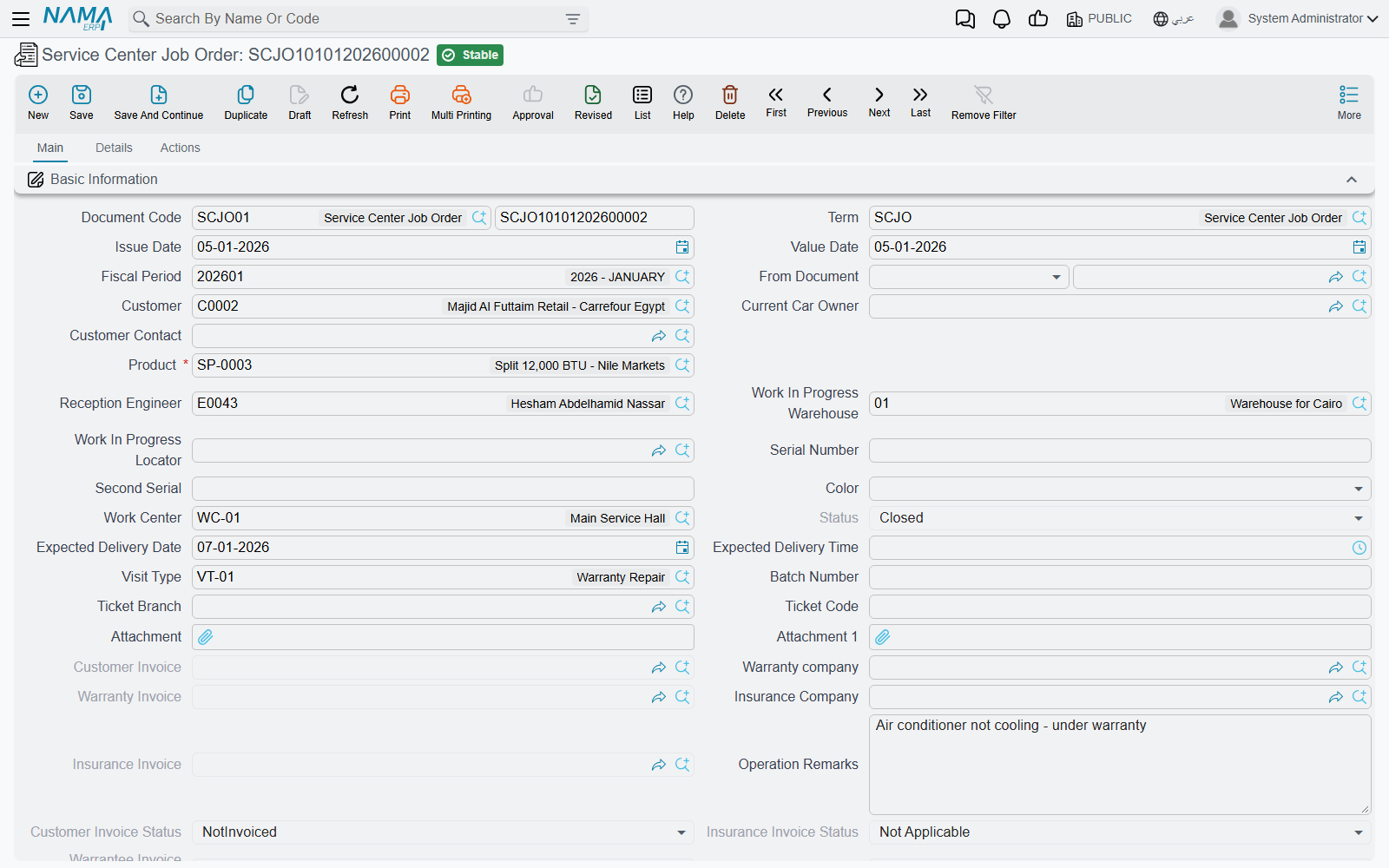Open Issue Date calendar picker
Viewport: 1389px width, 868px height.
click(682, 247)
